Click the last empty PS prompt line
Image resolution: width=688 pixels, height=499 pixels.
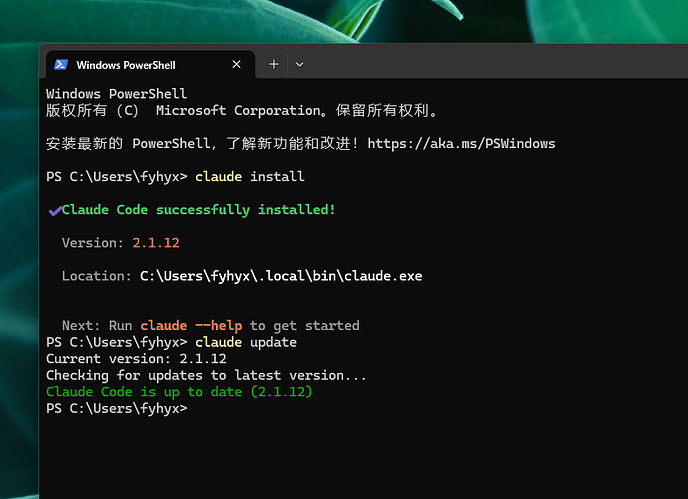[117, 408]
